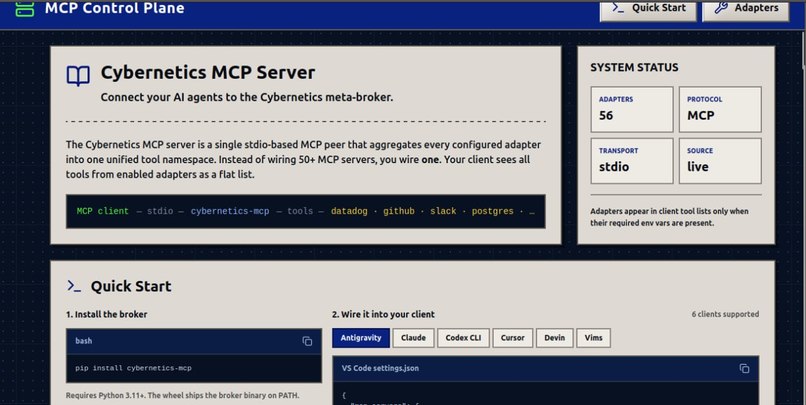
Task: Click the 'MCP Control Plane' title
Action: 114,8
